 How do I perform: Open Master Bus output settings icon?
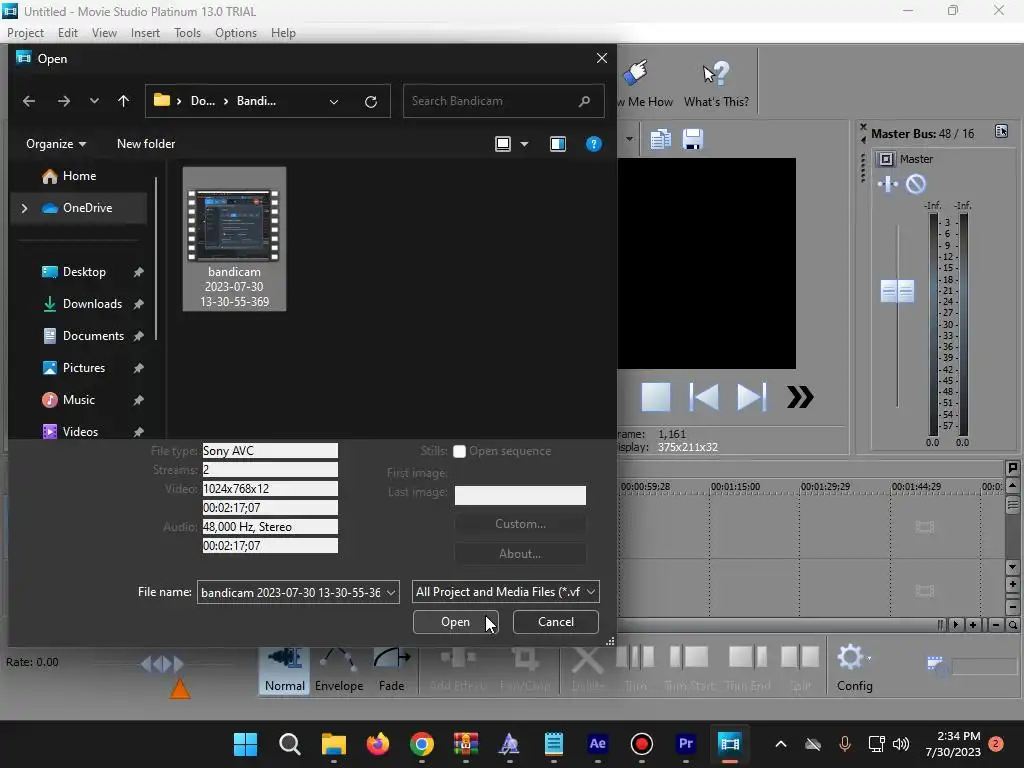tap(886, 159)
